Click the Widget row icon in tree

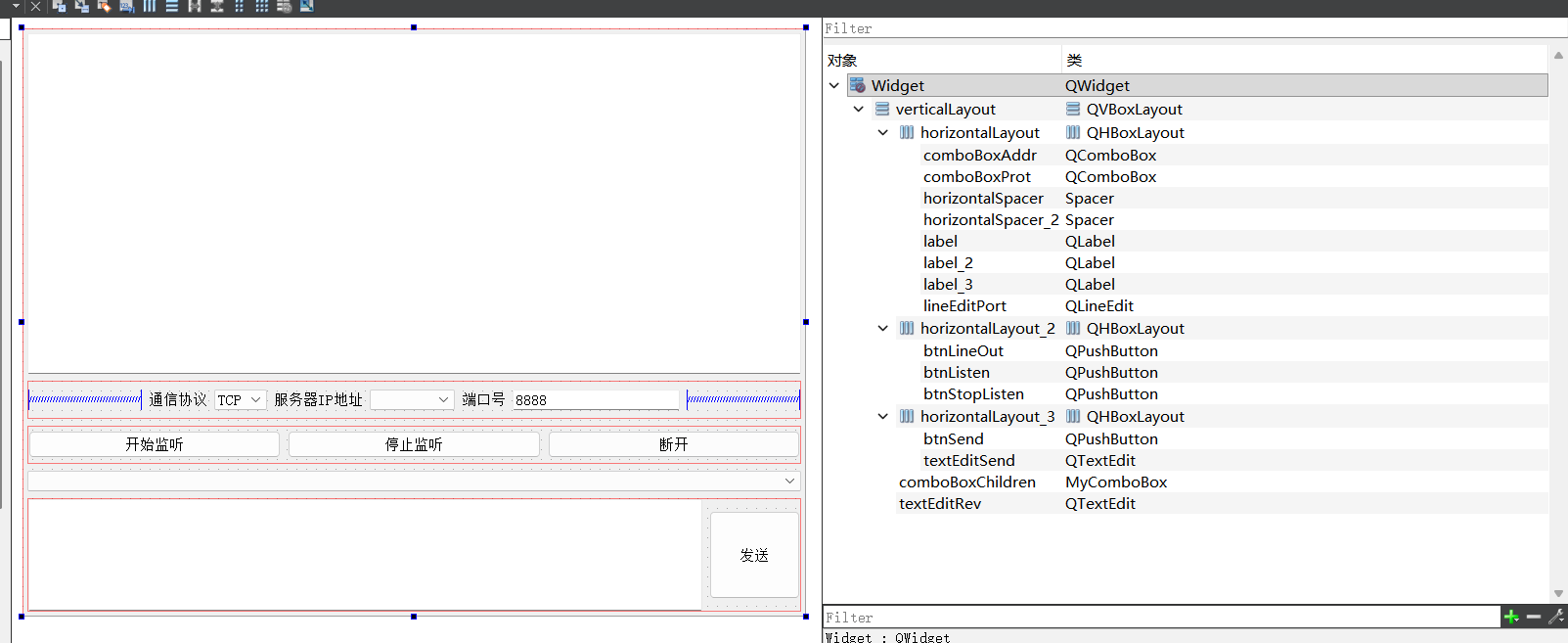(858, 85)
